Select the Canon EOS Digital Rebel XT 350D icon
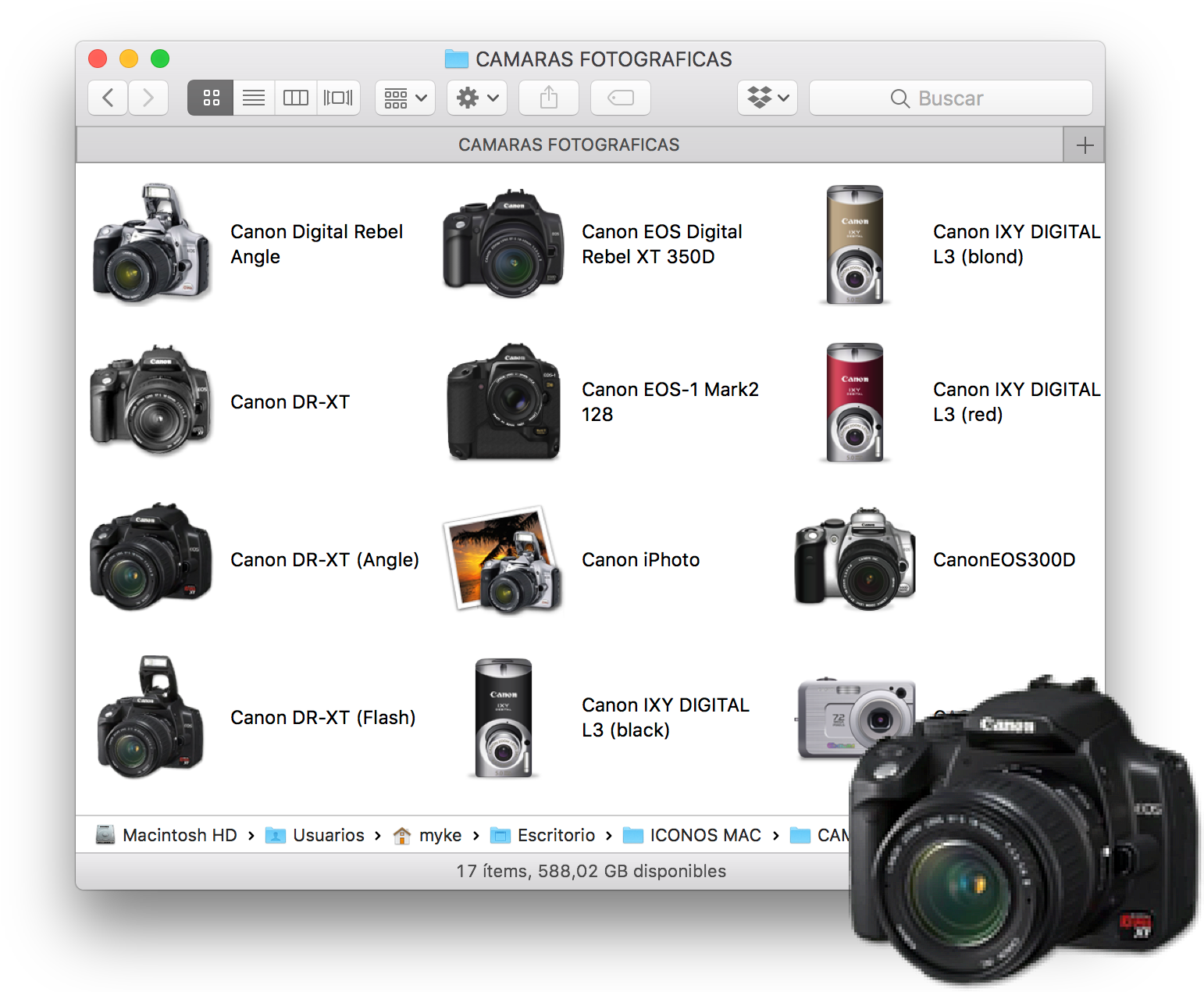 click(x=503, y=244)
